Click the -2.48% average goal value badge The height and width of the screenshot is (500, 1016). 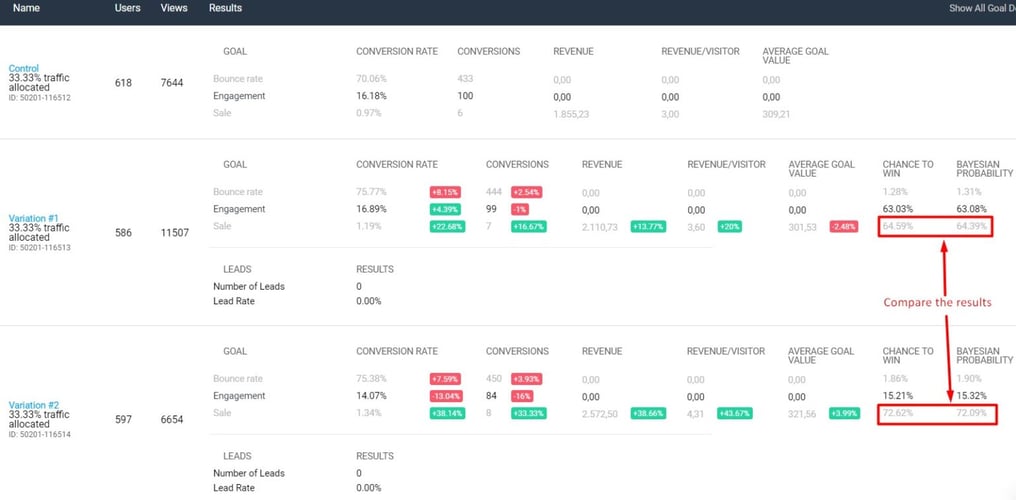843,227
